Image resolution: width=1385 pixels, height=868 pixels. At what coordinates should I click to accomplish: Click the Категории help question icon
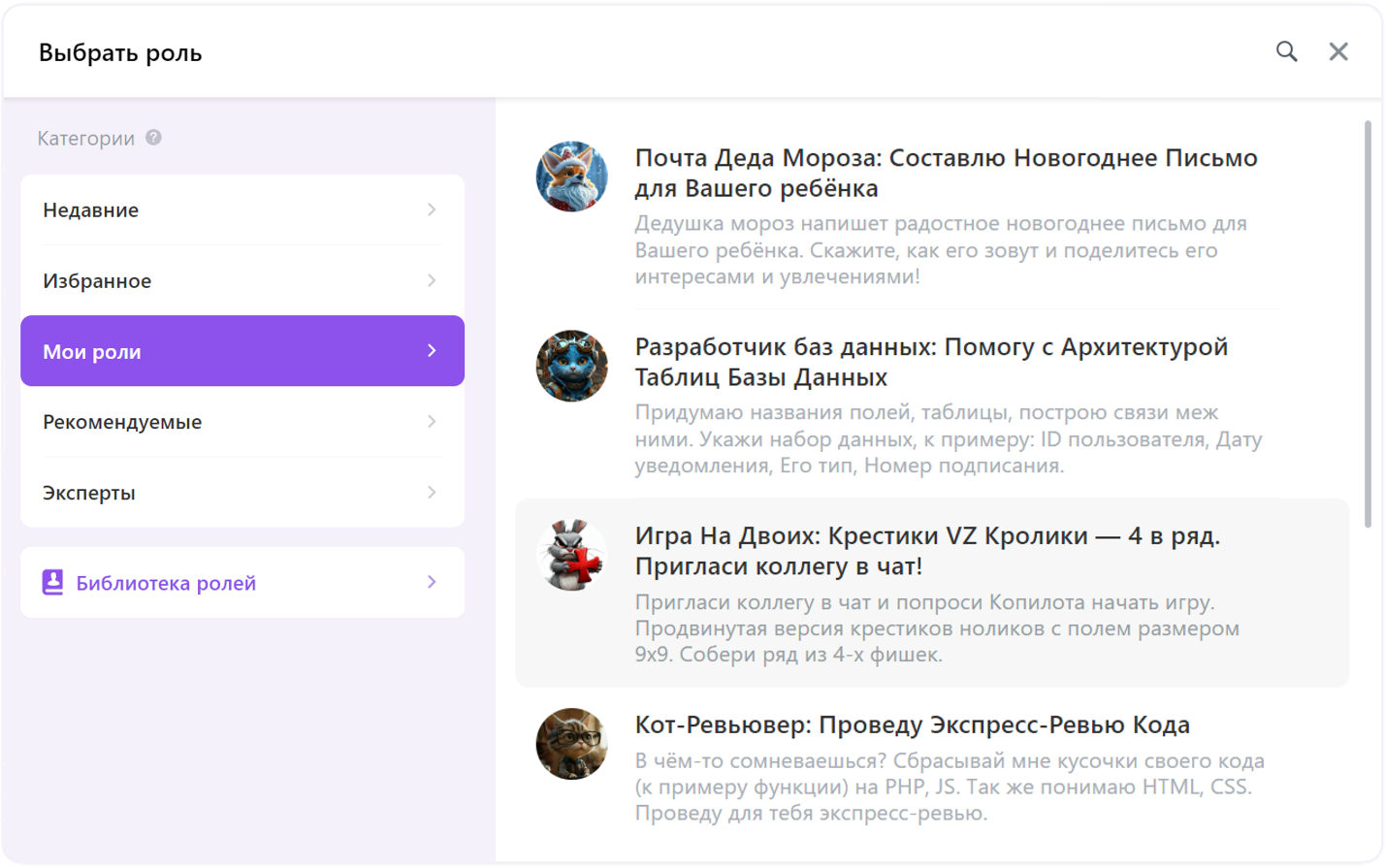153,138
